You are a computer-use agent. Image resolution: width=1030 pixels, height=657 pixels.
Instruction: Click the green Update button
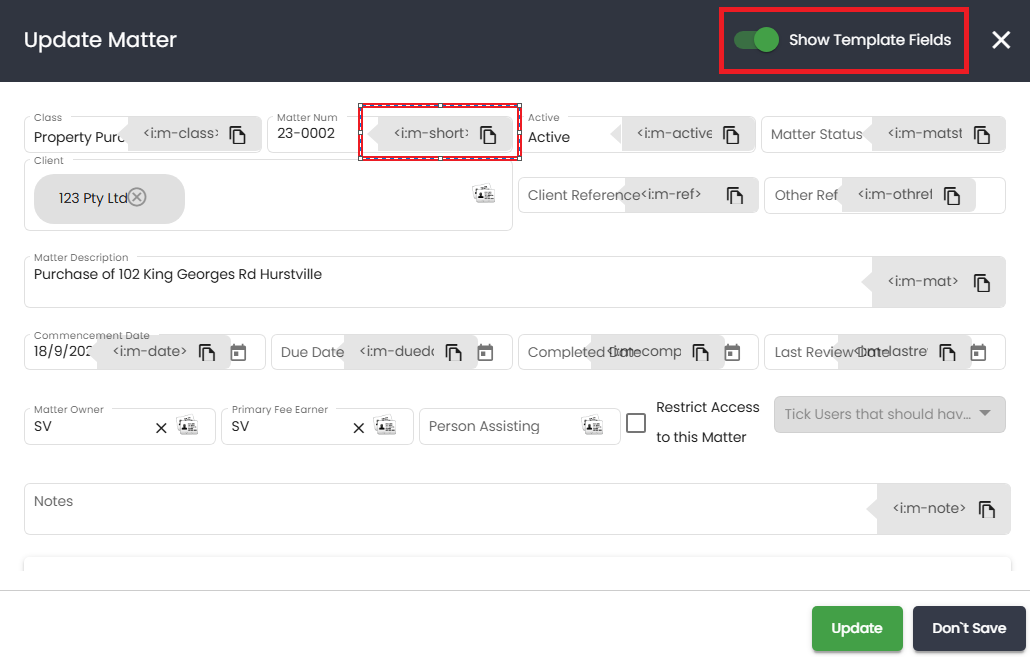pyautogui.click(x=857, y=628)
